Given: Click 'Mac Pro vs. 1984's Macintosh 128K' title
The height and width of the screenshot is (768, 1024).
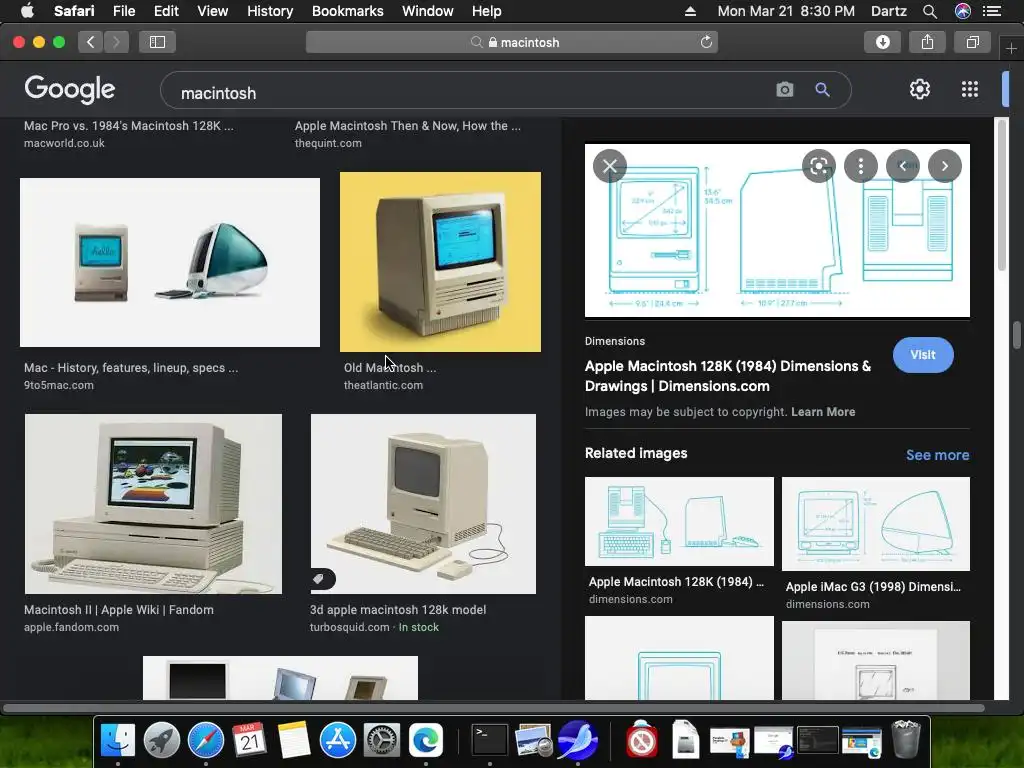Looking at the screenshot, I should 129,126.
